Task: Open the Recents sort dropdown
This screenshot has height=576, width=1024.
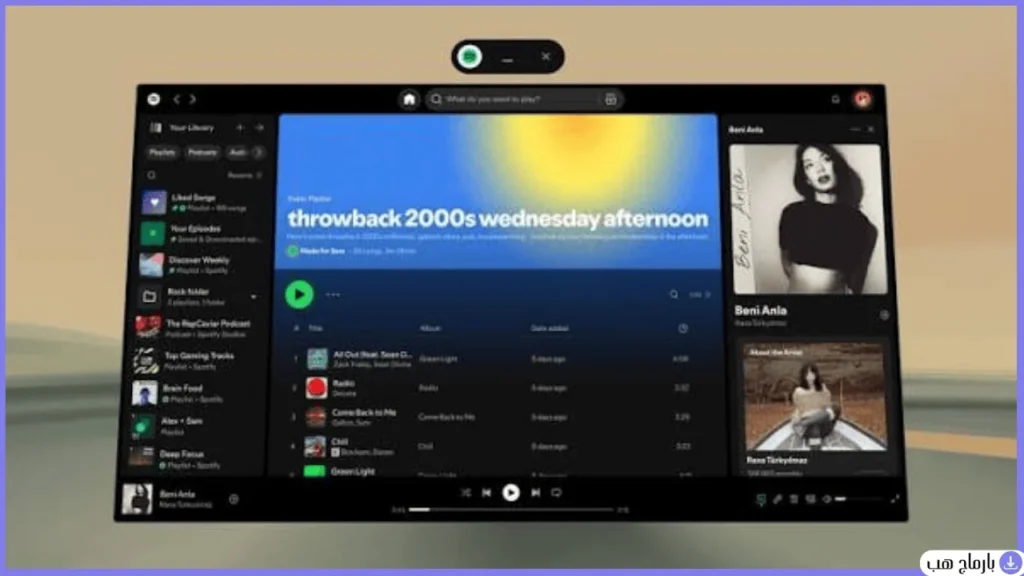Action: (244, 175)
